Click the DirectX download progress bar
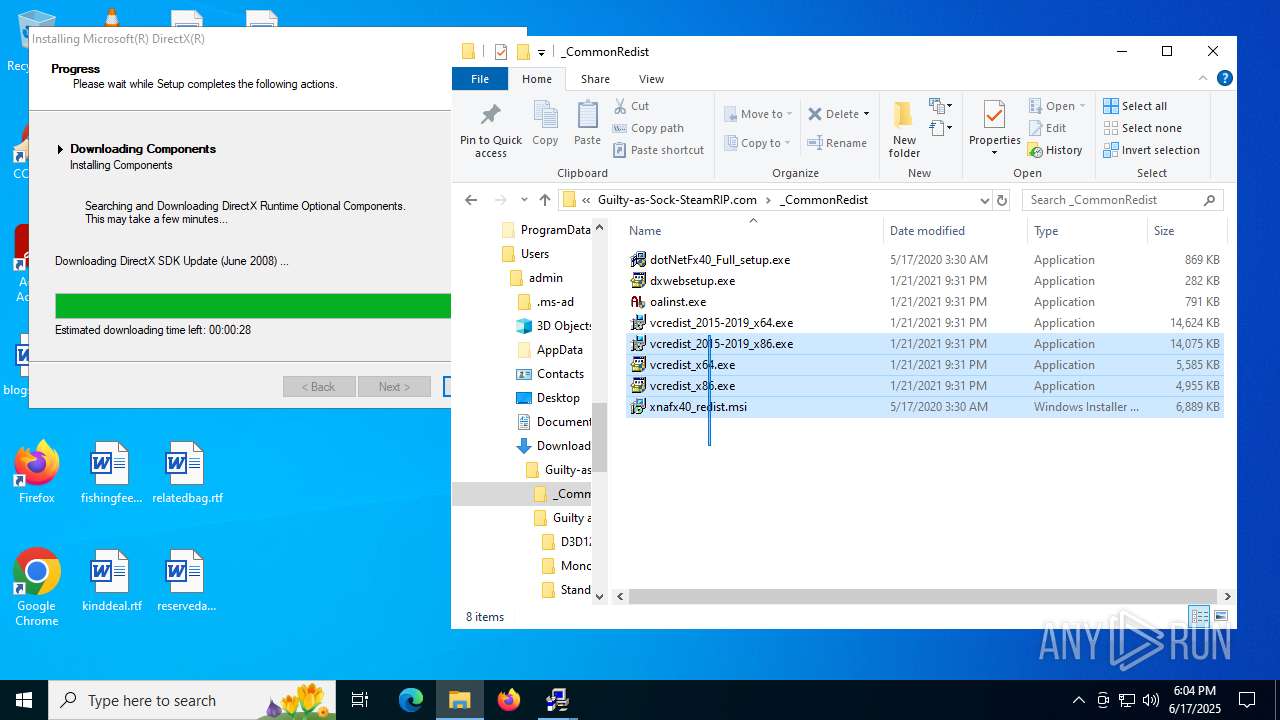1280x720 pixels. click(x=253, y=306)
